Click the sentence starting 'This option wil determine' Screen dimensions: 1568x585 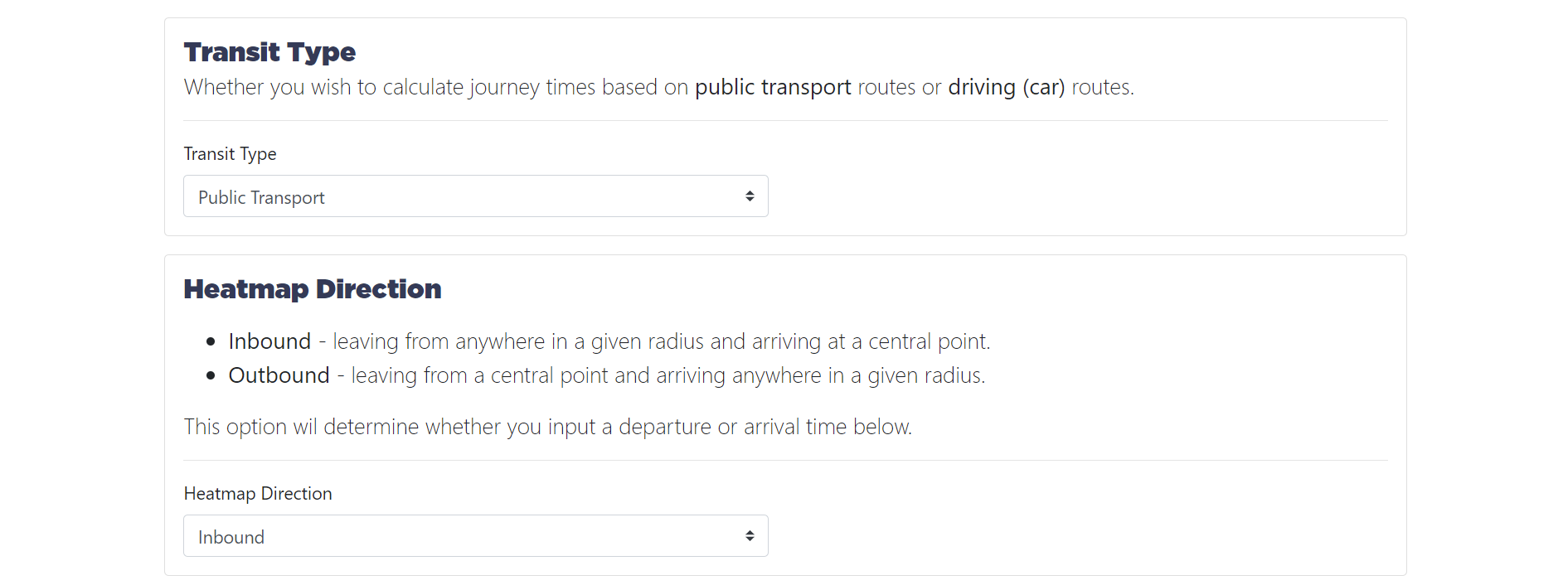548,427
